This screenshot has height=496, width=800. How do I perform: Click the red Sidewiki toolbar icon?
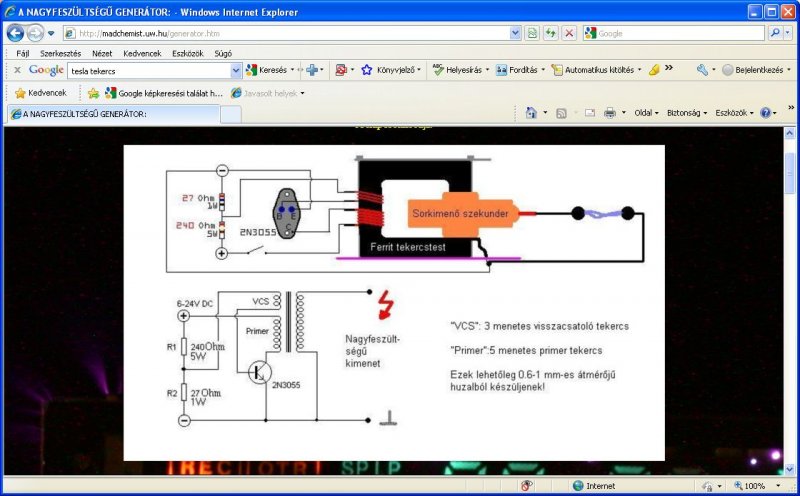341,70
